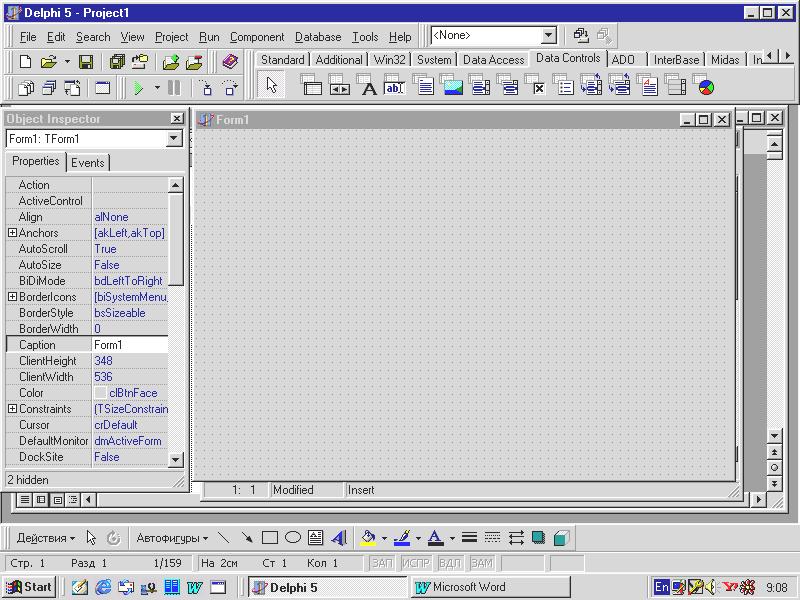Viewport: 800px width, 600px height.
Task: Click Add file to project icon
Action: coord(171,62)
